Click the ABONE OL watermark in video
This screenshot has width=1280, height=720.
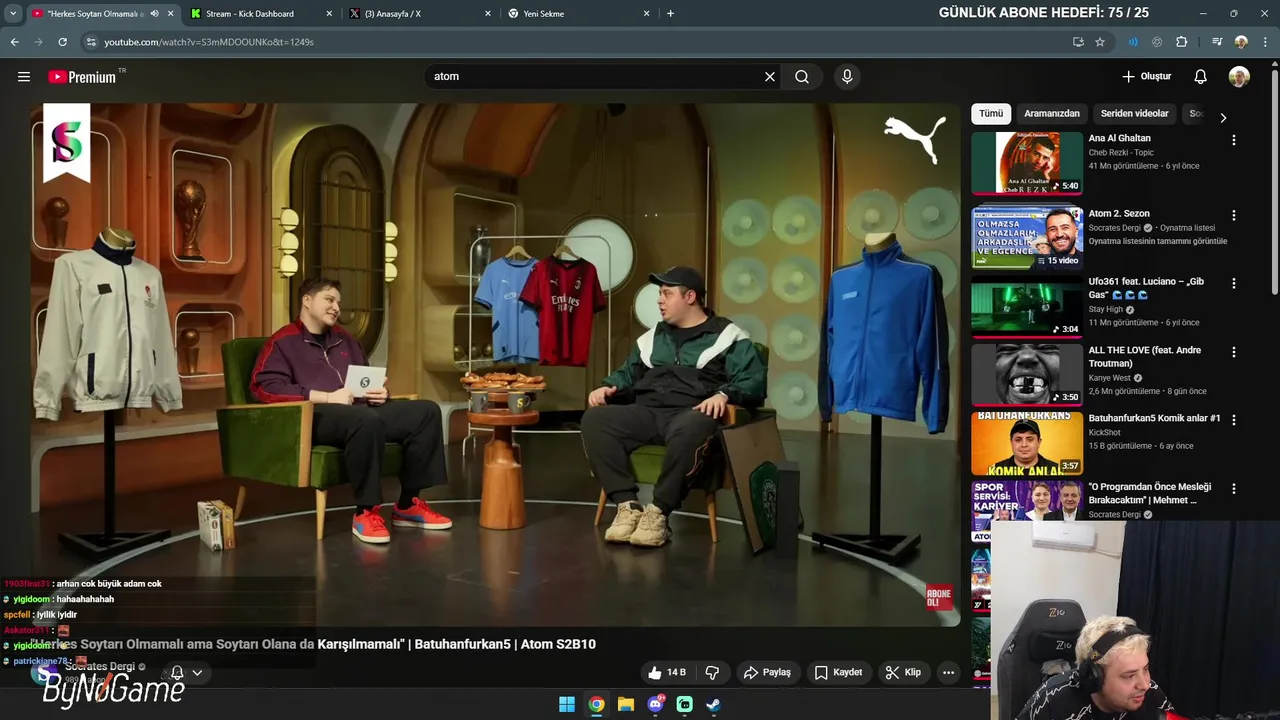[x=939, y=597]
